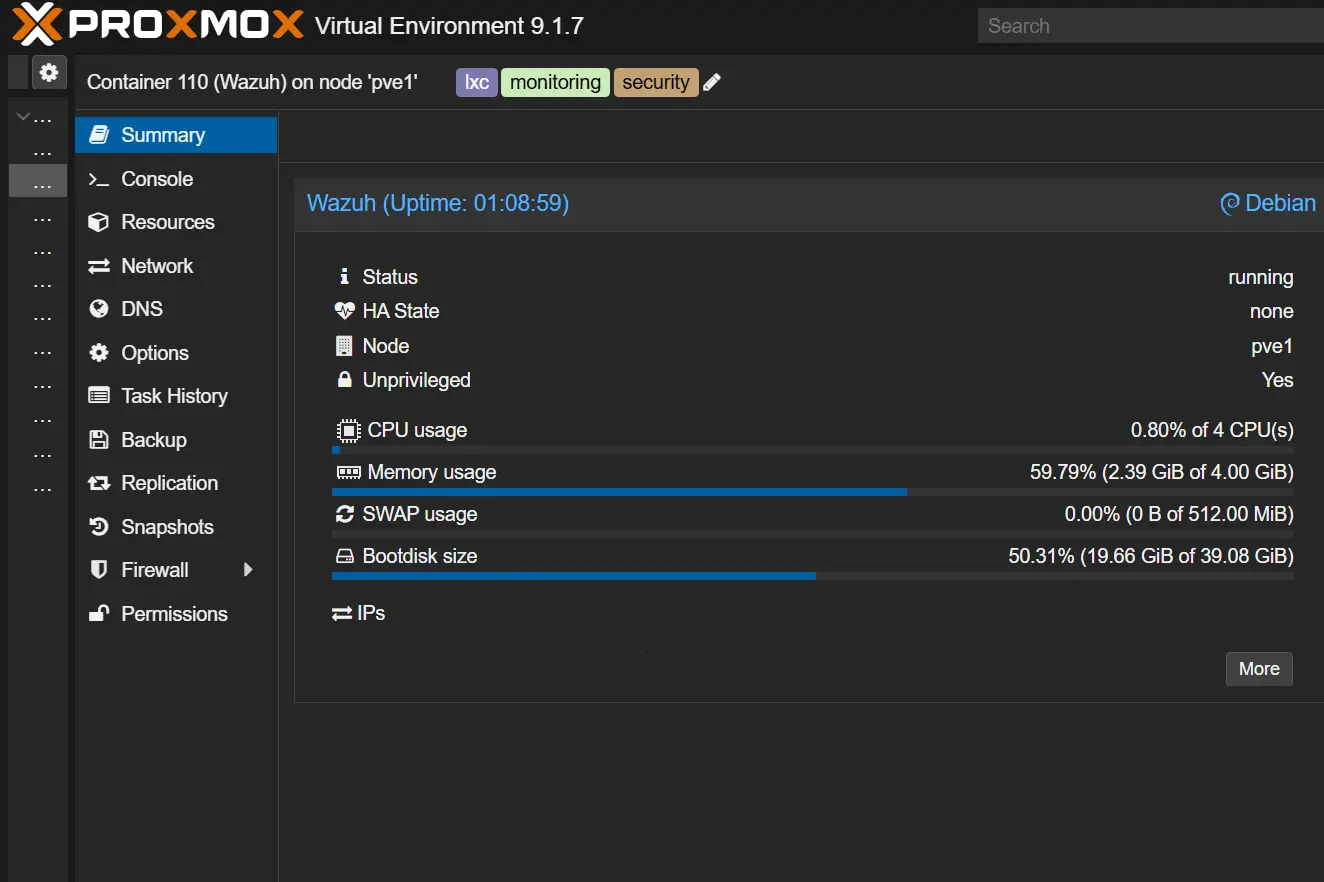Viewport: 1324px width, 882px height.
Task: Click the gear icon in the tree panel
Action: 49,72
